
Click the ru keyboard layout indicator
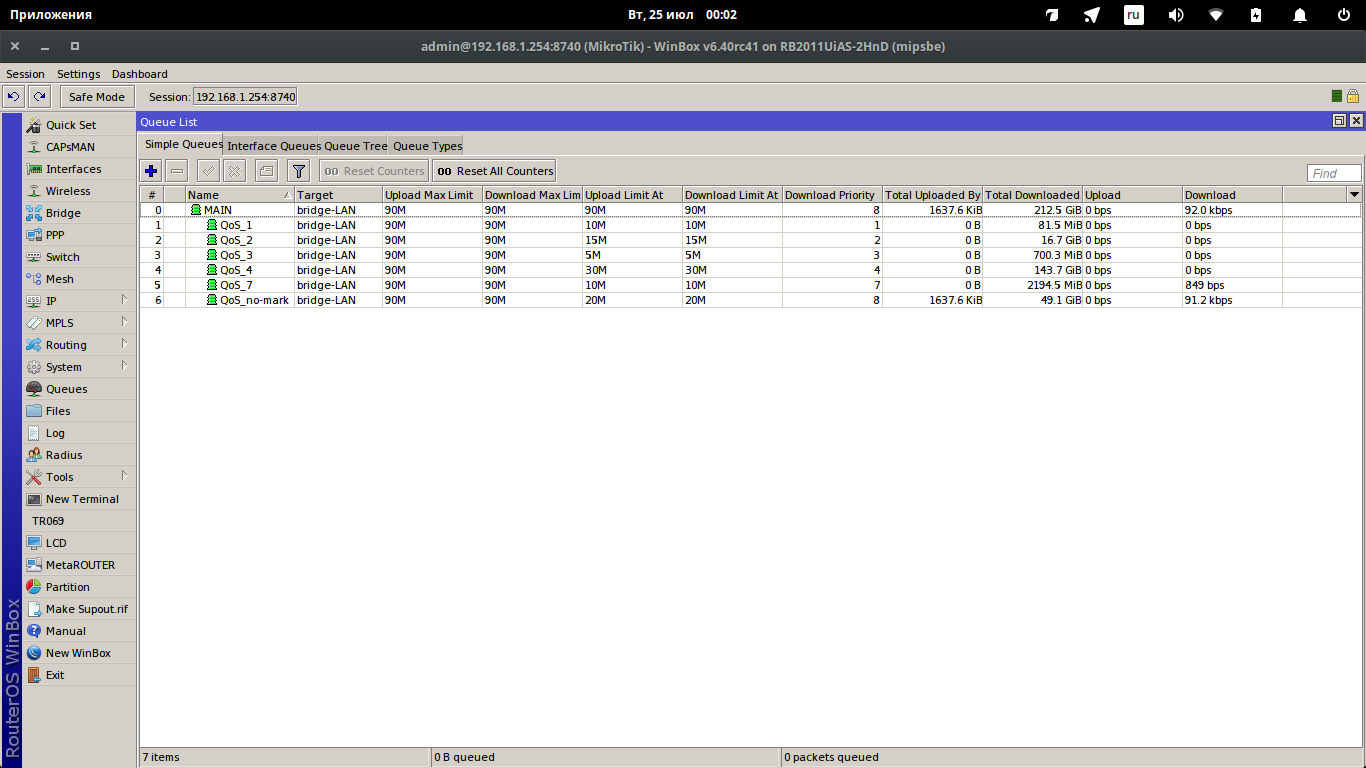1133,15
